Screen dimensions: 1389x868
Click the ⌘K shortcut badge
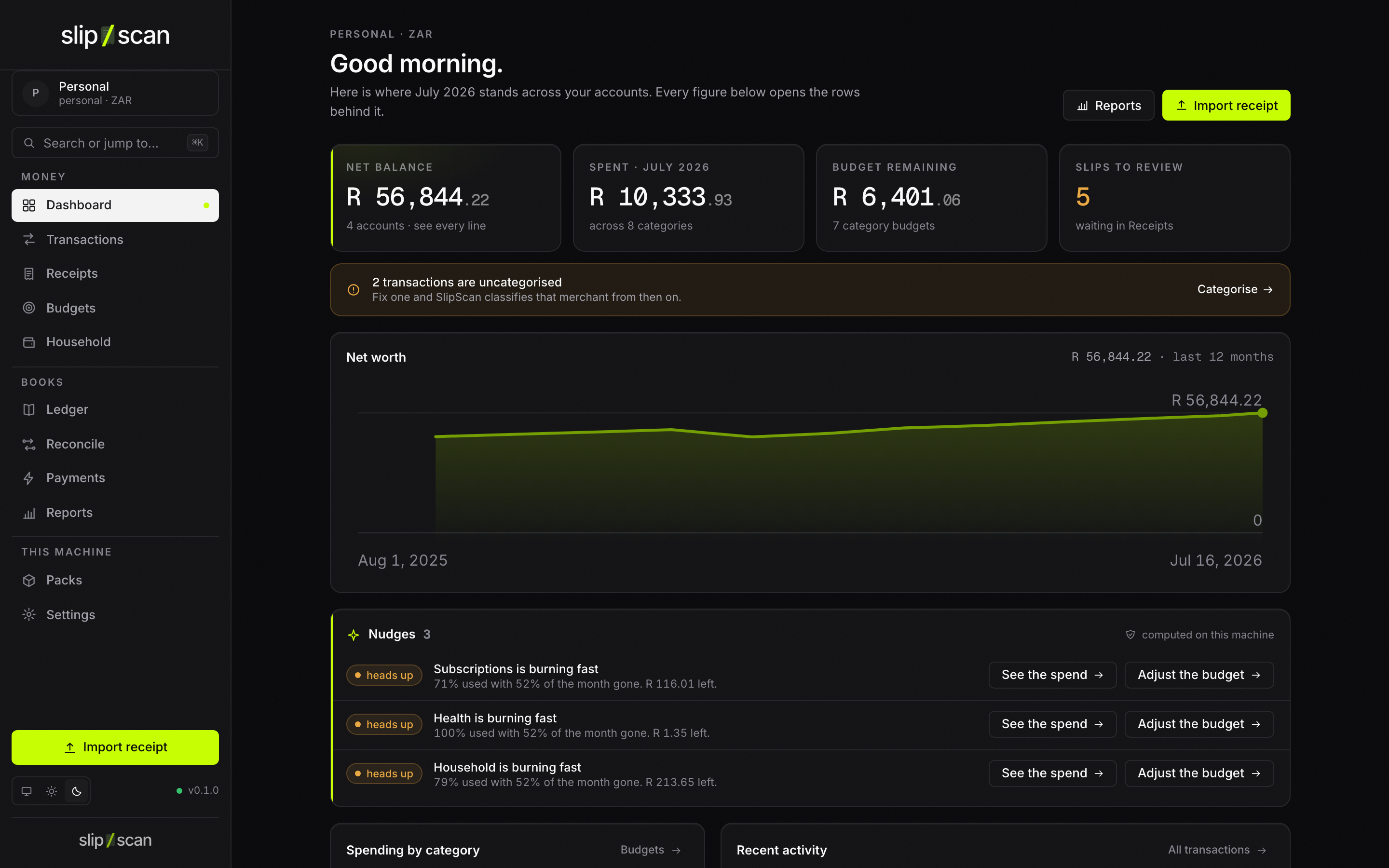click(197, 142)
